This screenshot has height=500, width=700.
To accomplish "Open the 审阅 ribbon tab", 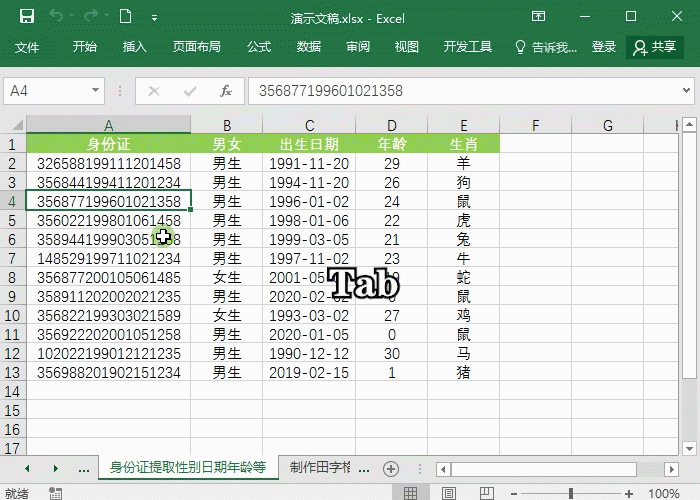I will [358, 47].
